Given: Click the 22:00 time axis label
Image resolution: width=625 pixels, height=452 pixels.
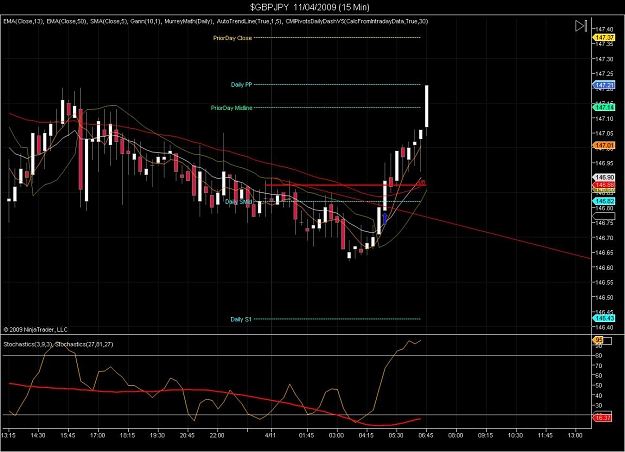Looking at the screenshot, I should pos(217,435).
